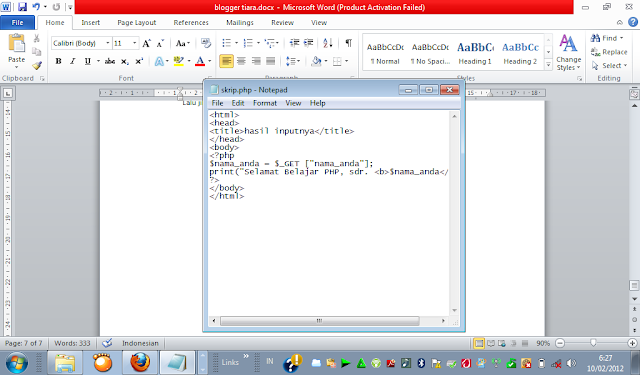The image size is (640, 375).
Task: Apply the No Spacing style
Action: tap(430, 53)
